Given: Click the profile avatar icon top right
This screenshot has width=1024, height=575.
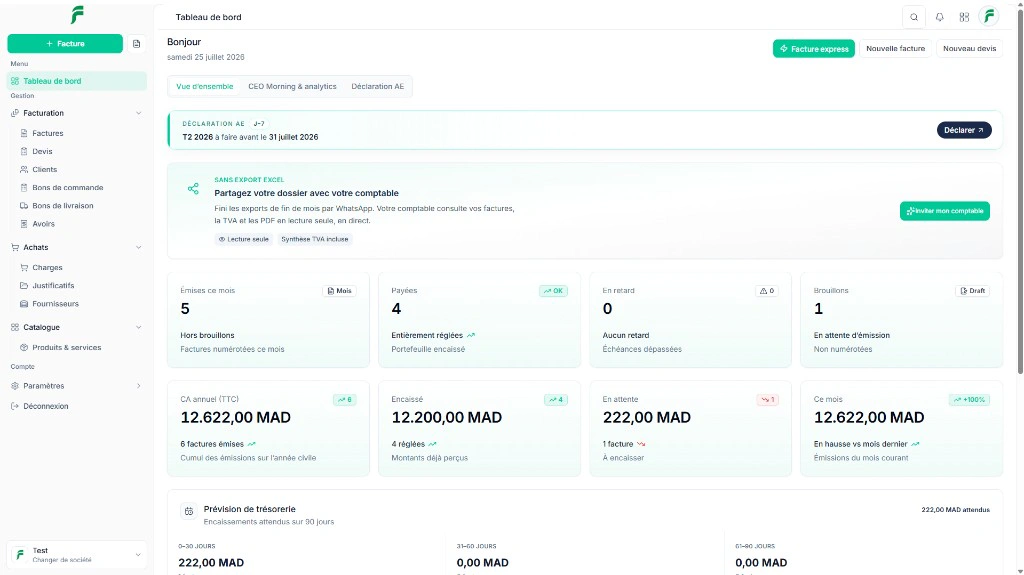Looking at the screenshot, I should 989,16.
